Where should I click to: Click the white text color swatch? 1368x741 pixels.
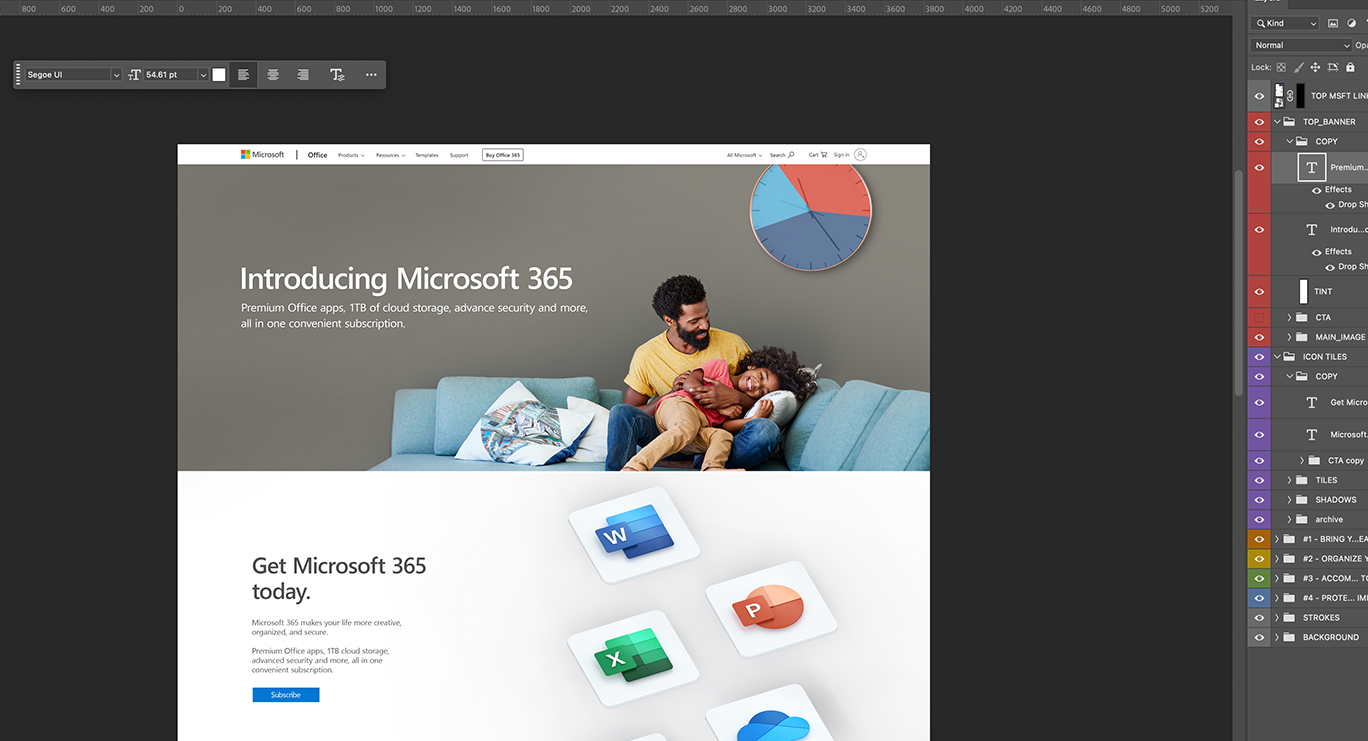[x=219, y=75]
